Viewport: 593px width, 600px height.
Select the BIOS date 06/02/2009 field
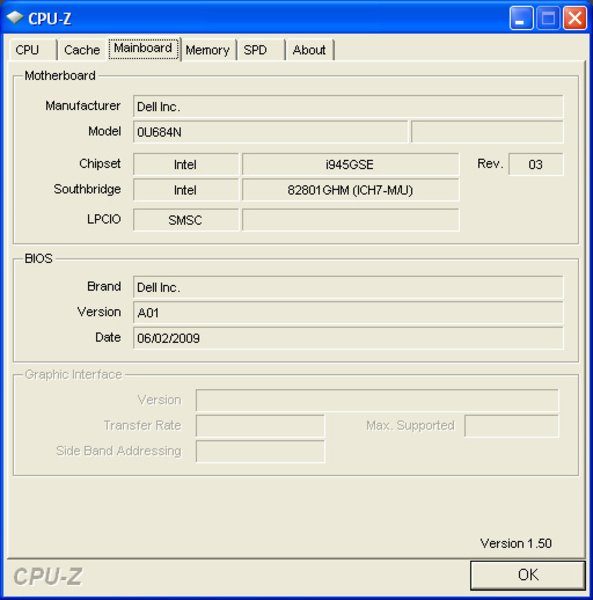tap(348, 338)
